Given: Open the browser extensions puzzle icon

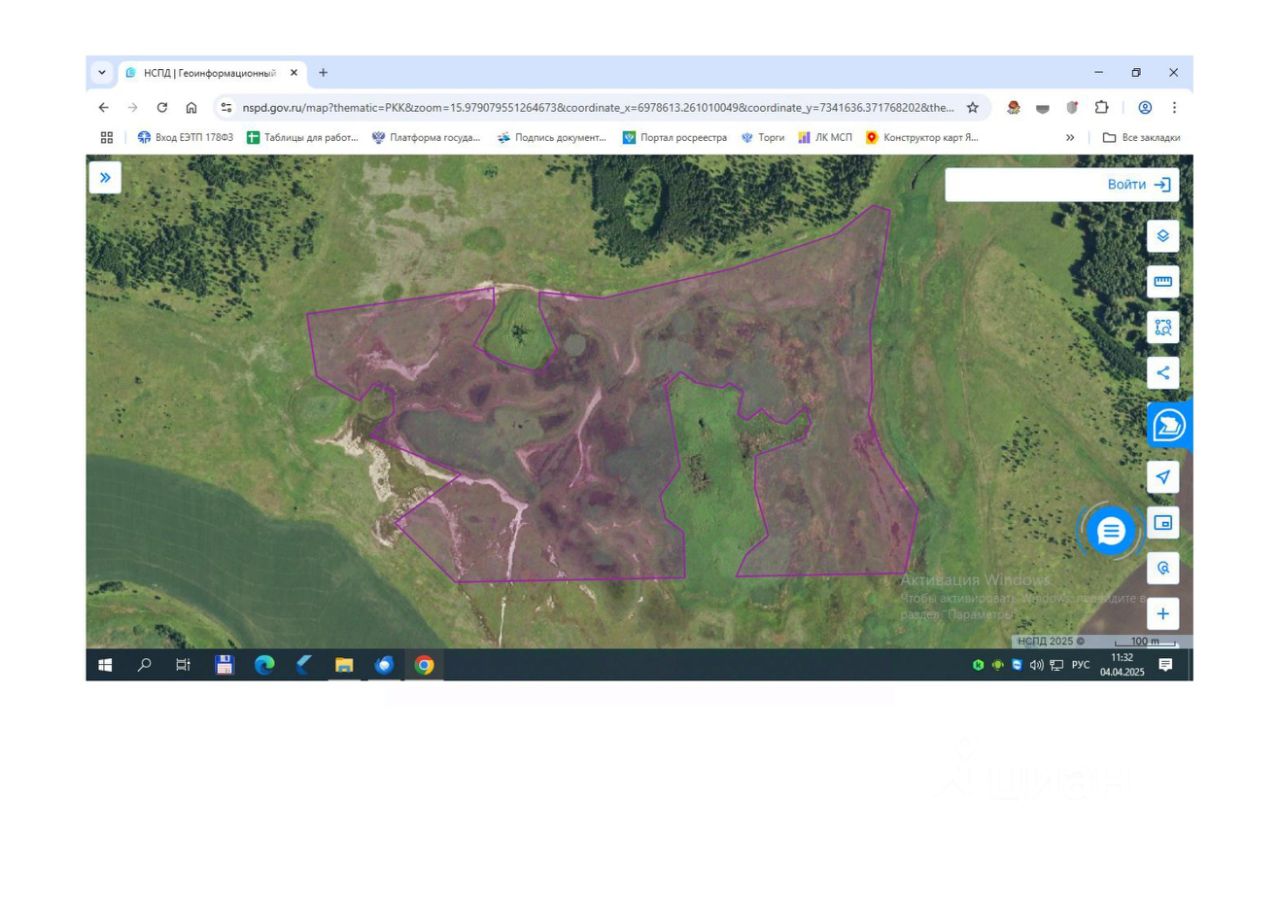Looking at the screenshot, I should (x=1101, y=108).
